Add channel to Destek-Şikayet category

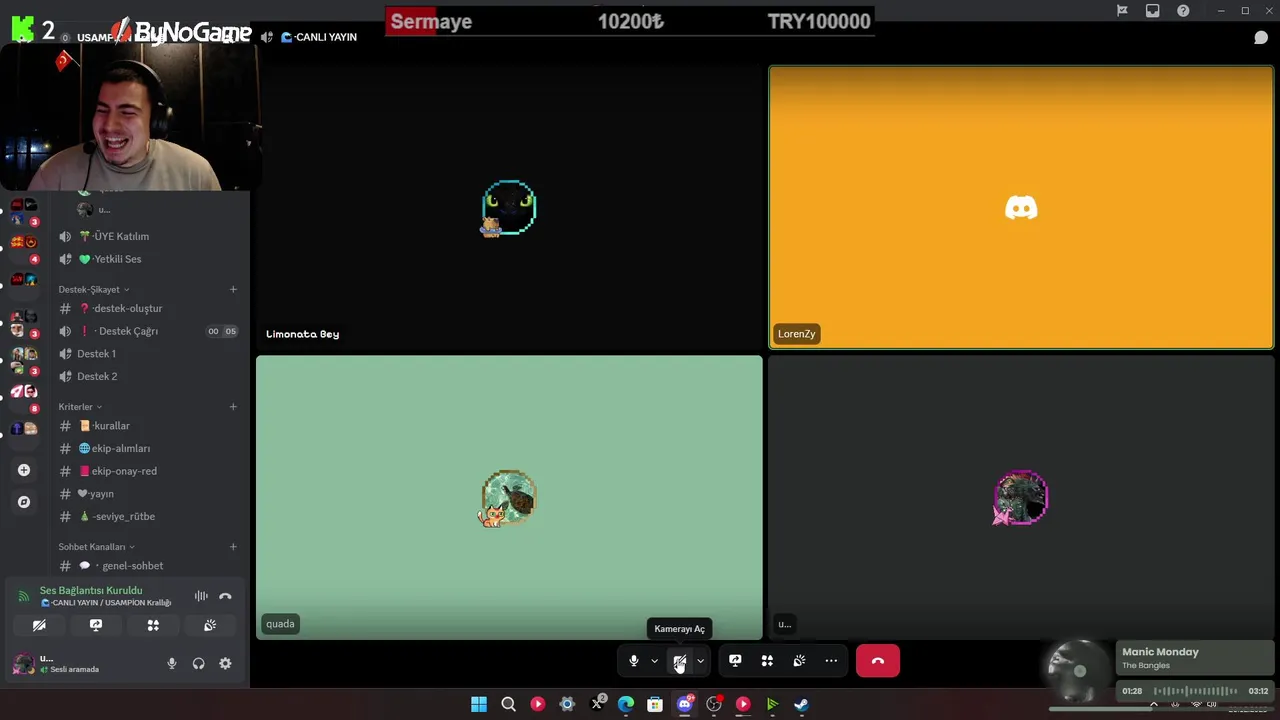[x=233, y=289]
